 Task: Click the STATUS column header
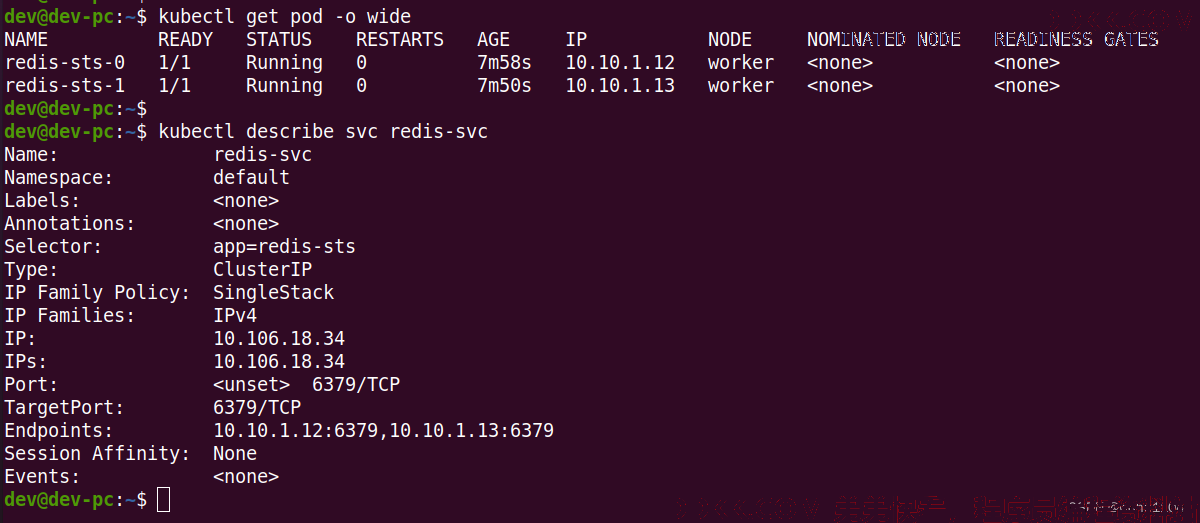point(279,40)
